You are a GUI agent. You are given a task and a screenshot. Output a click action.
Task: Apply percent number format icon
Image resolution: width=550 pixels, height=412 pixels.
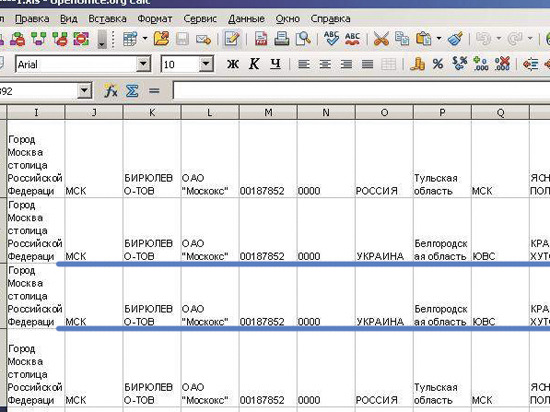438,64
